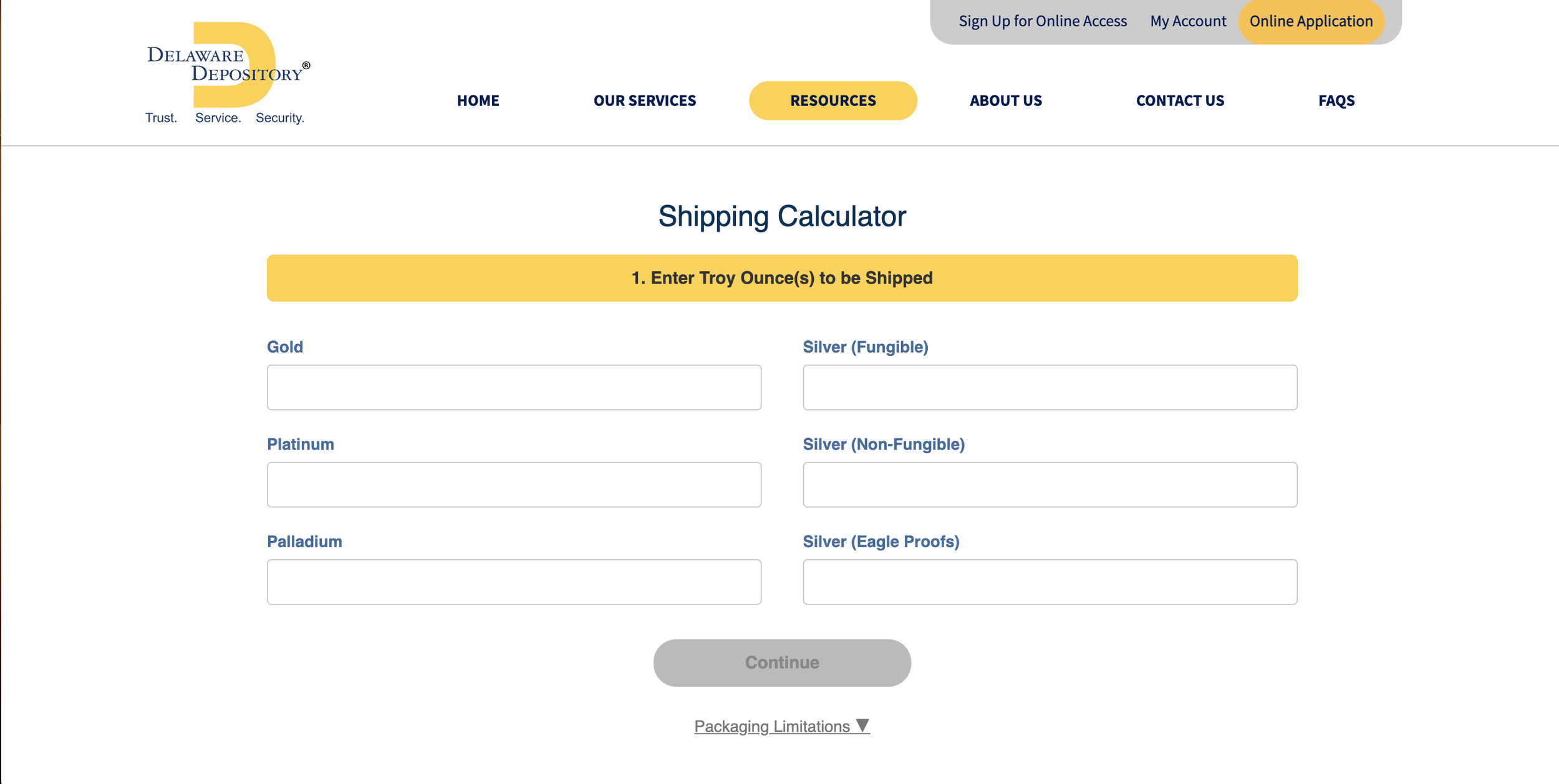Open the Packaging Limitations link
The height and width of the screenshot is (784, 1559).
[x=772, y=726]
